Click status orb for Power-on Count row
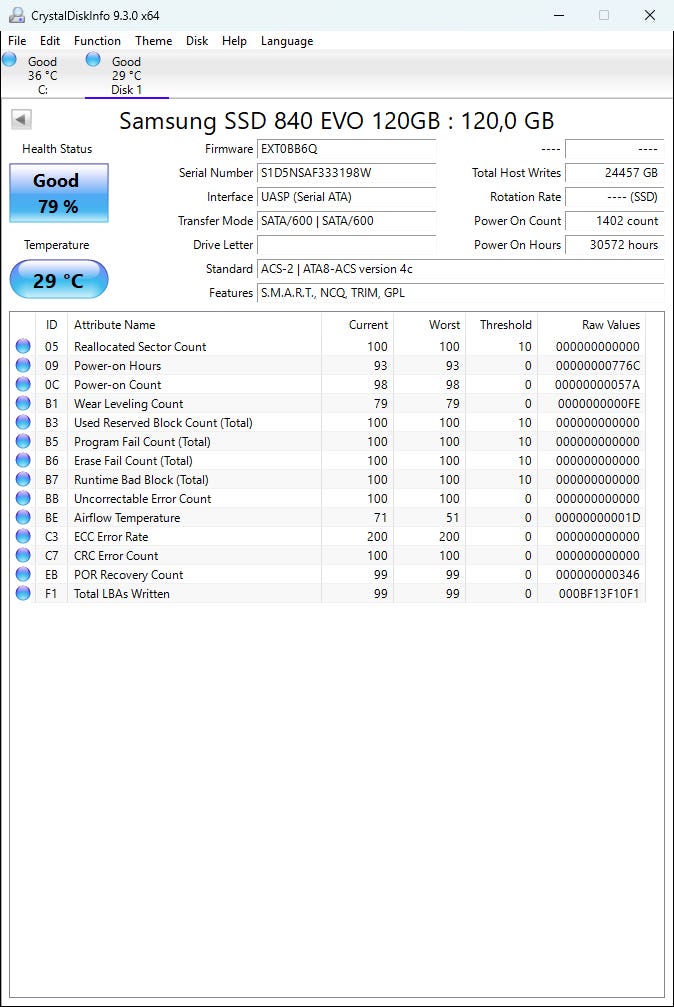 point(23,384)
